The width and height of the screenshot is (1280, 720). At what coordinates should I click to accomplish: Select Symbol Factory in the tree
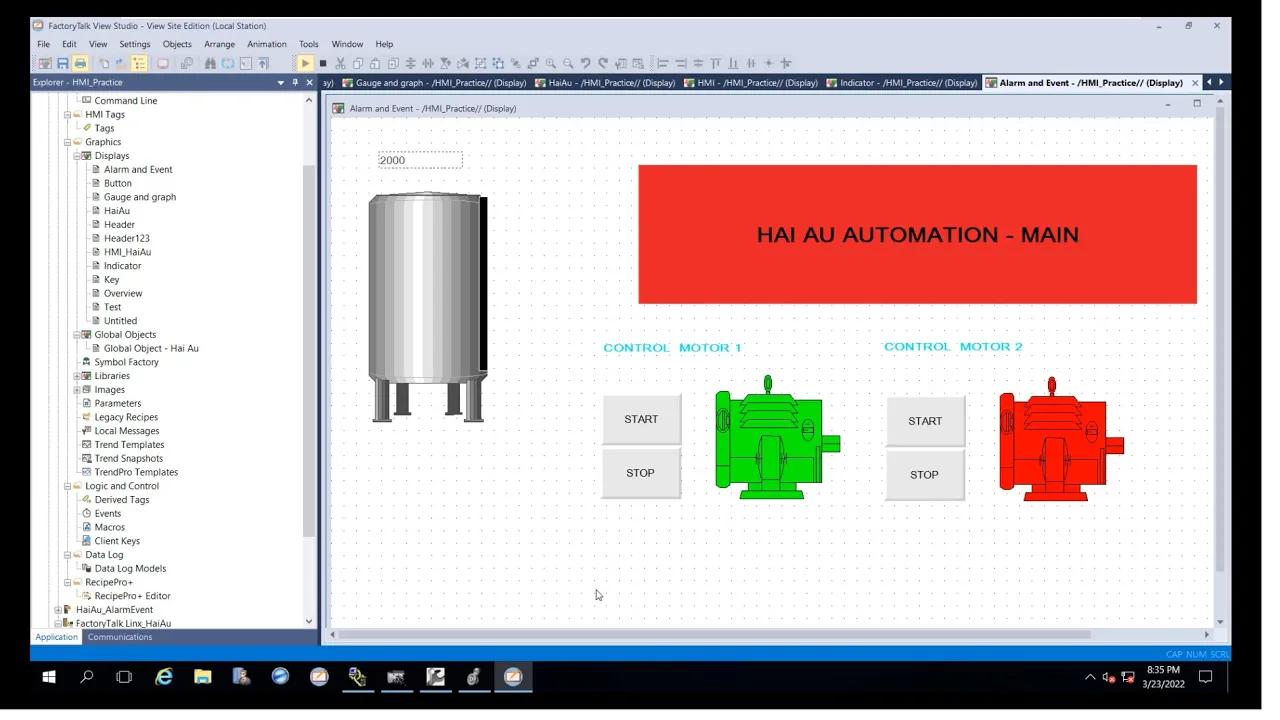click(x=126, y=362)
